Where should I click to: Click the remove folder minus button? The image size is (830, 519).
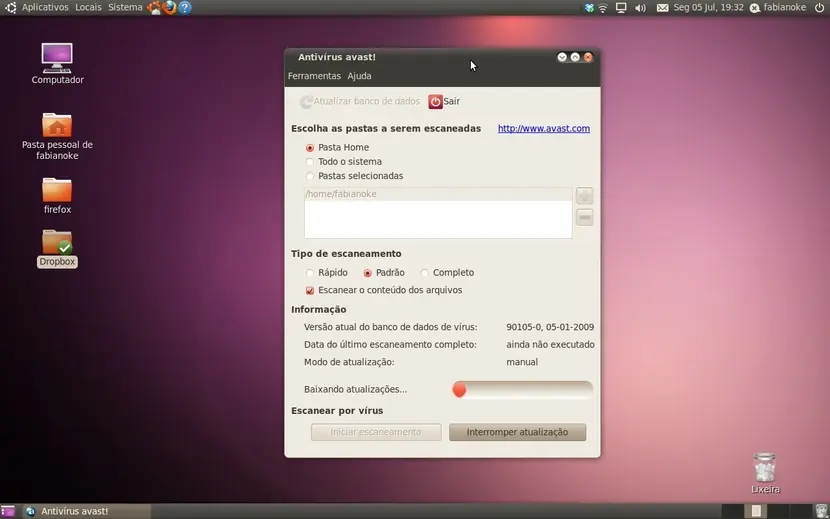pos(584,217)
